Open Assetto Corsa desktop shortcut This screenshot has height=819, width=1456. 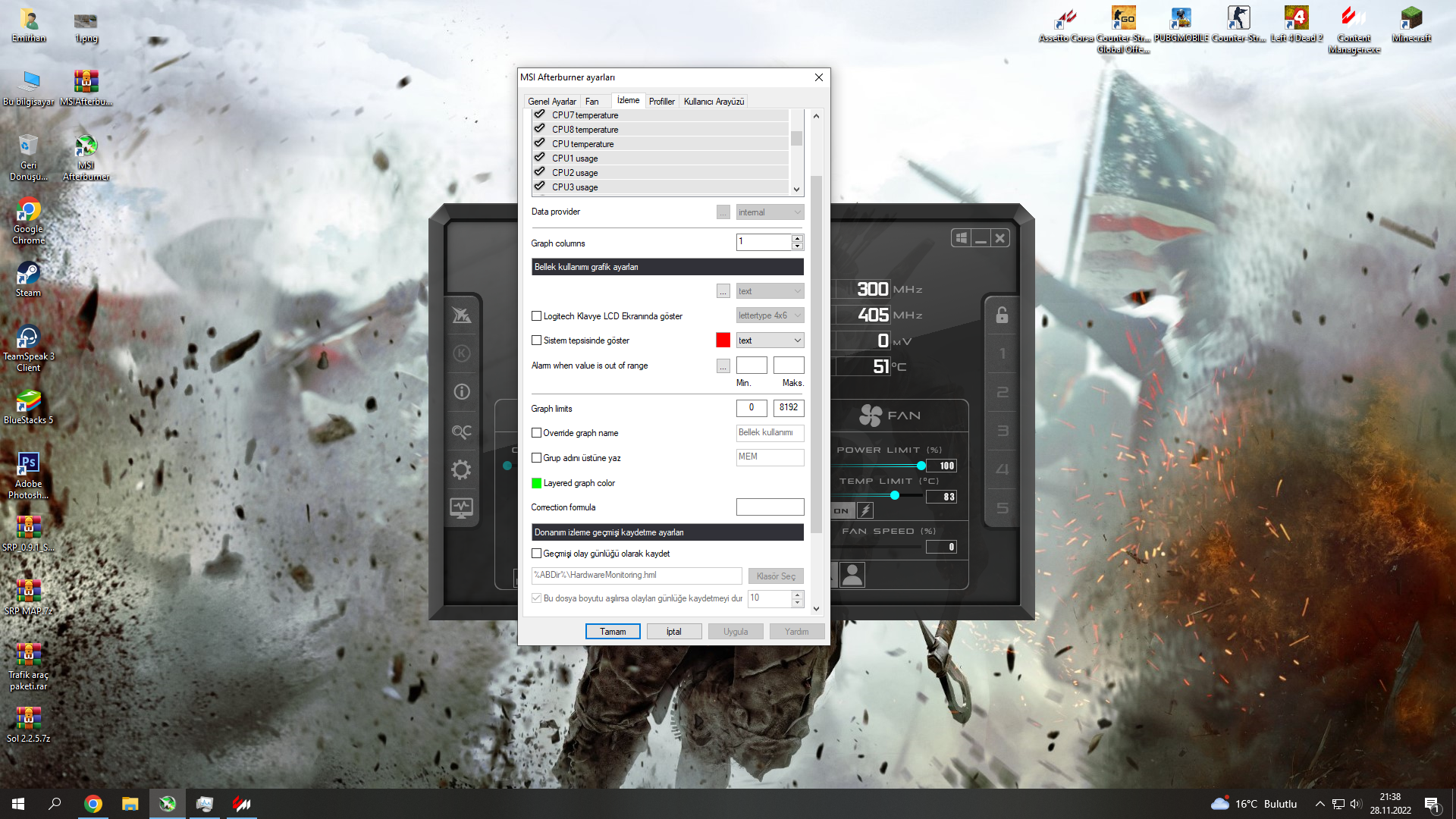pyautogui.click(x=1065, y=24)
